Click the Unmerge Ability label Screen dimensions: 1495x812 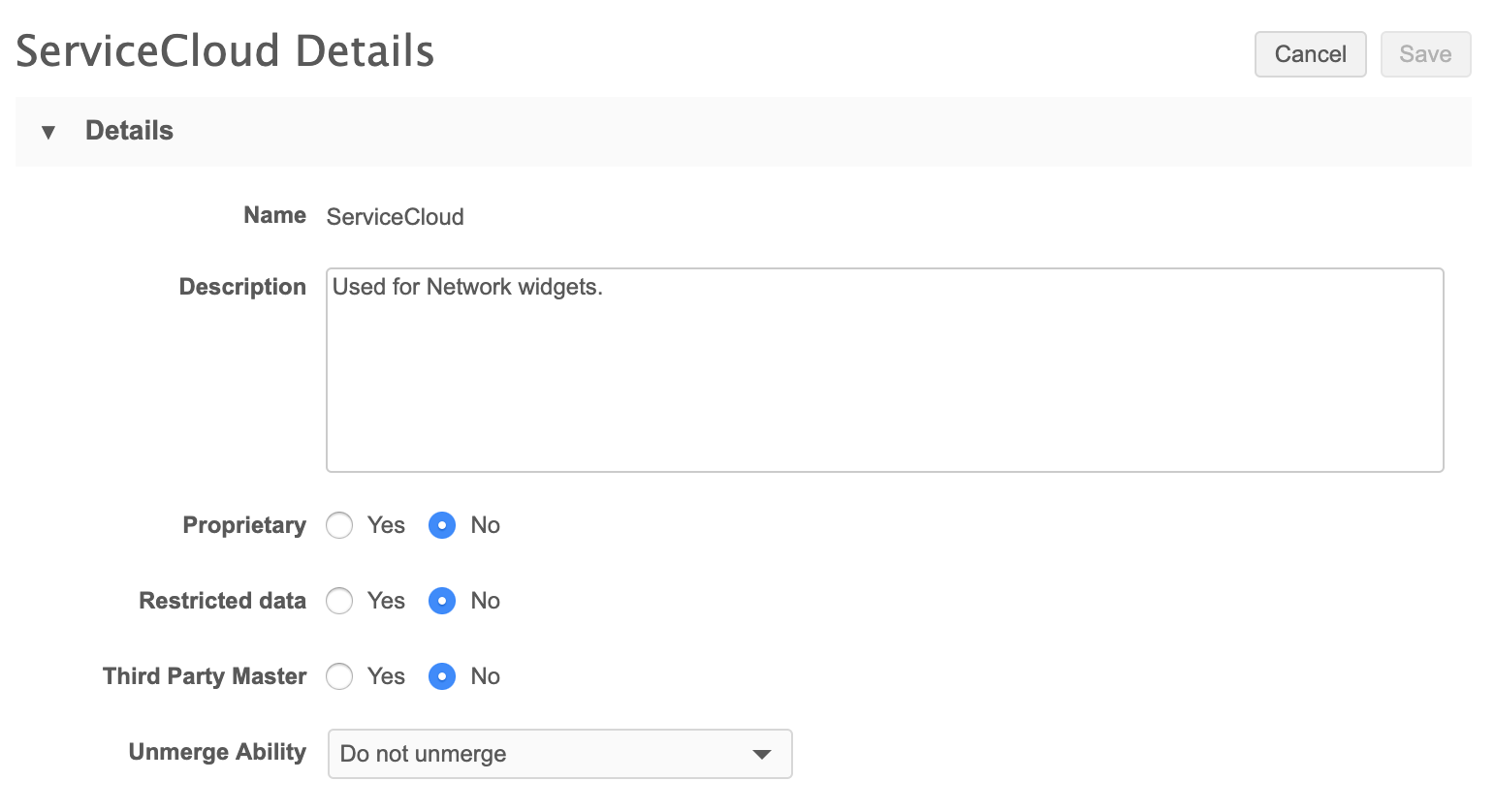[217, 752]
